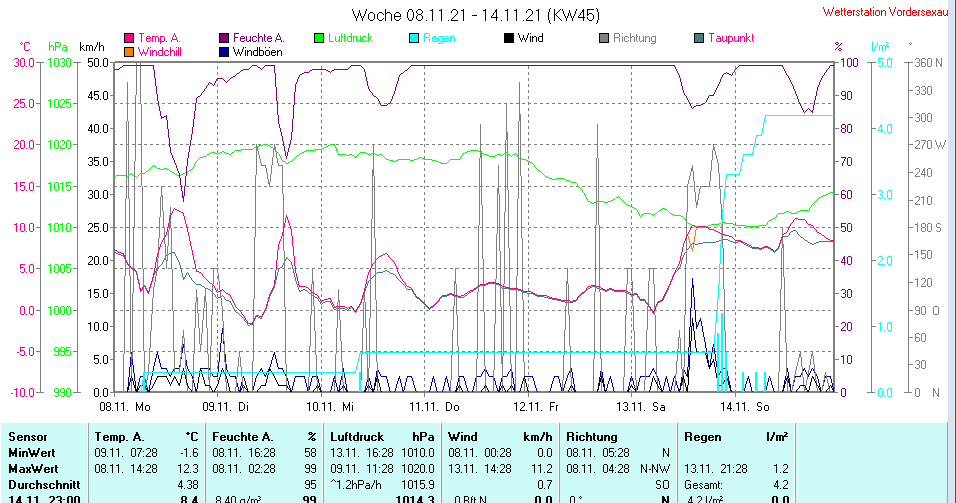Click the cyan Regen legend square
The width and height of the screenshot is (956, 503).
414,38
